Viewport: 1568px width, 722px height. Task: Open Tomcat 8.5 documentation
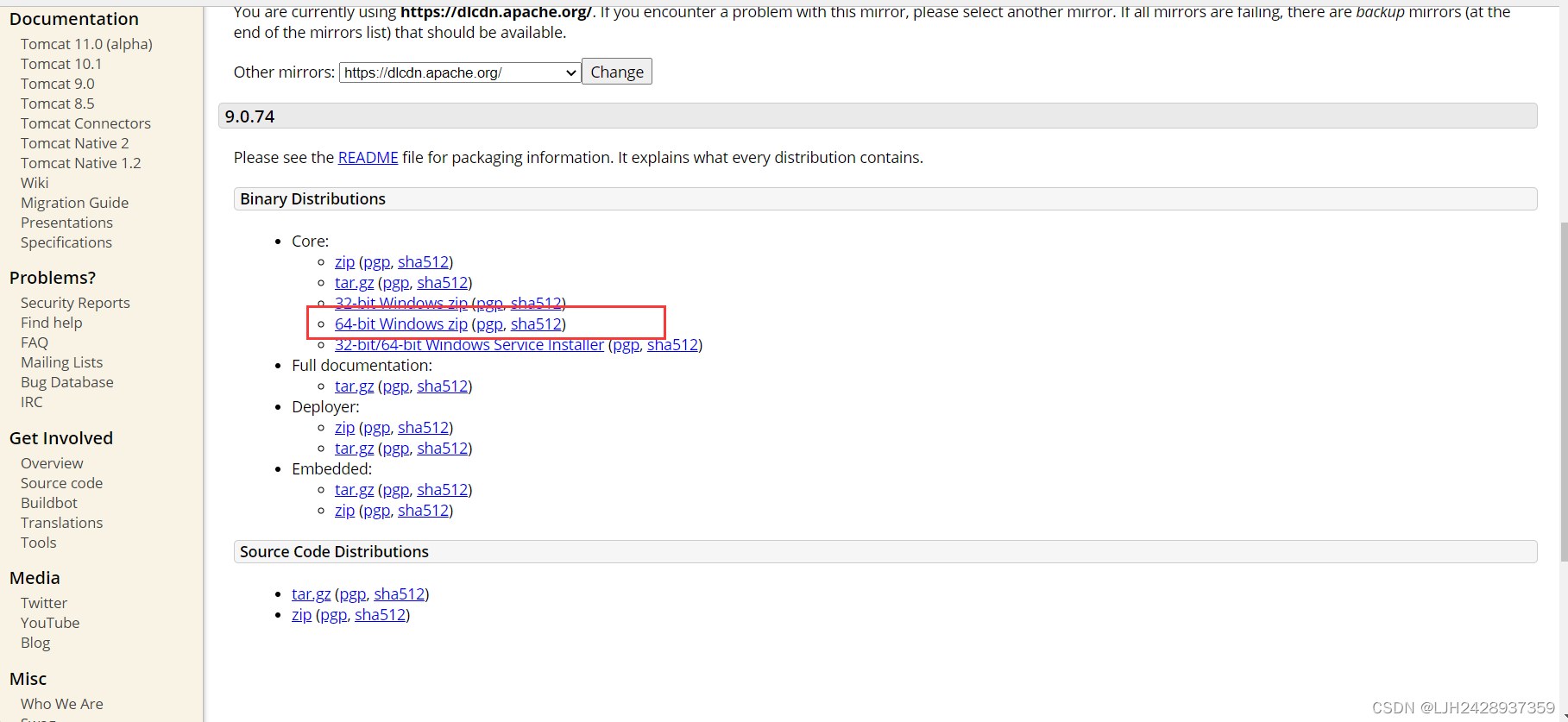(x=58, y=104)
